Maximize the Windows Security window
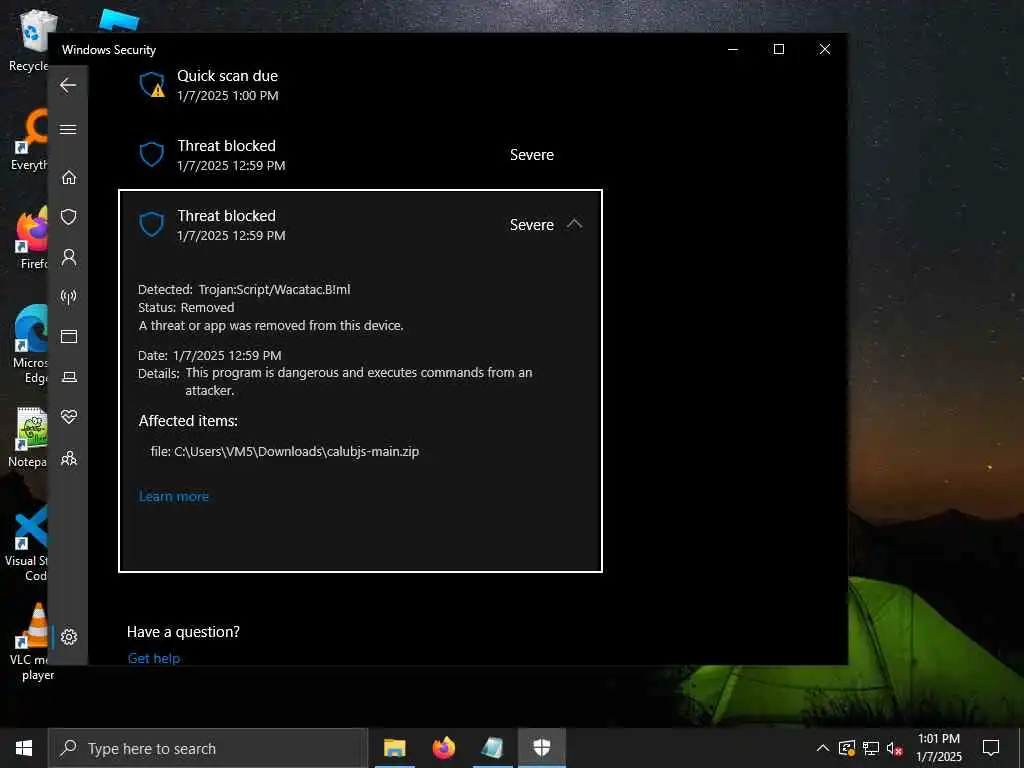 click(x=778, y=49)
